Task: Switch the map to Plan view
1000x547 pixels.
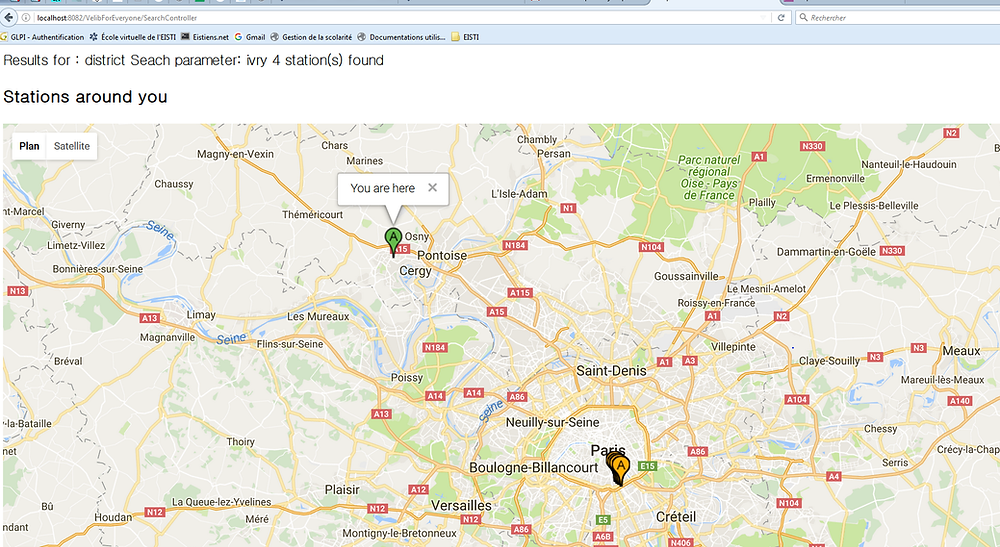Action: [29, 146]
